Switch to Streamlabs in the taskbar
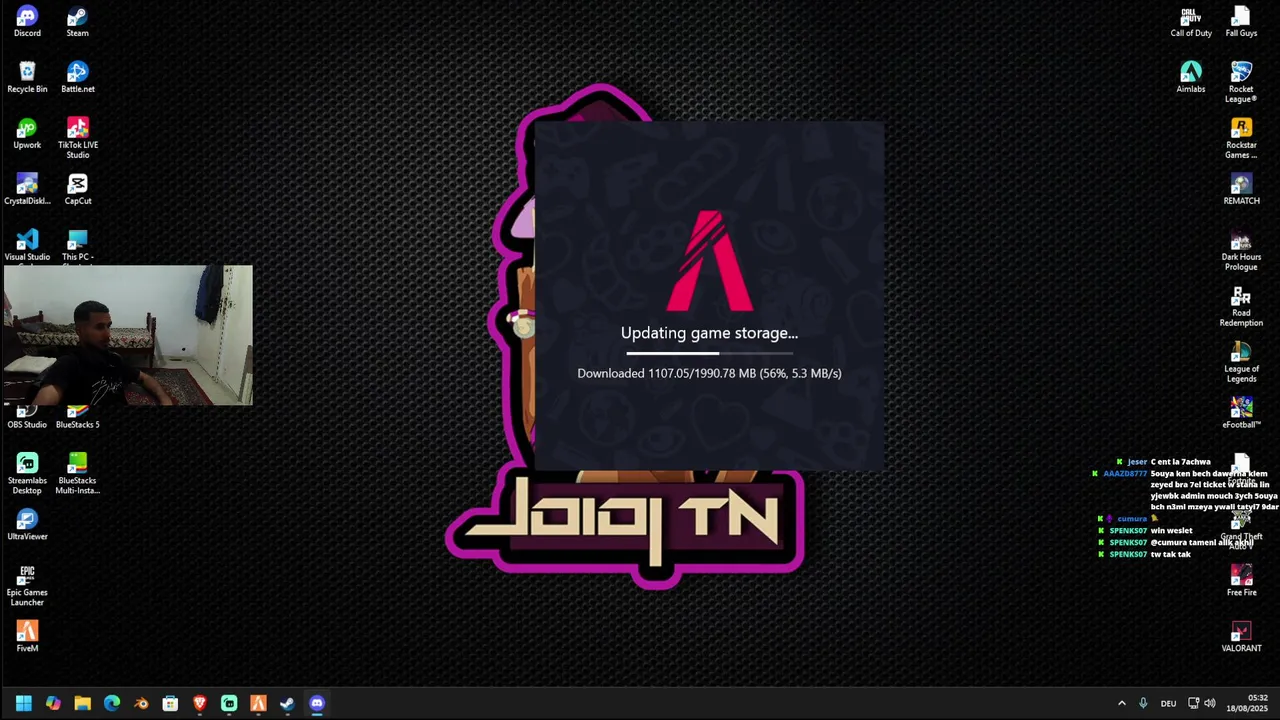This screenshot has height=720, width=1280. pos(229,704)
